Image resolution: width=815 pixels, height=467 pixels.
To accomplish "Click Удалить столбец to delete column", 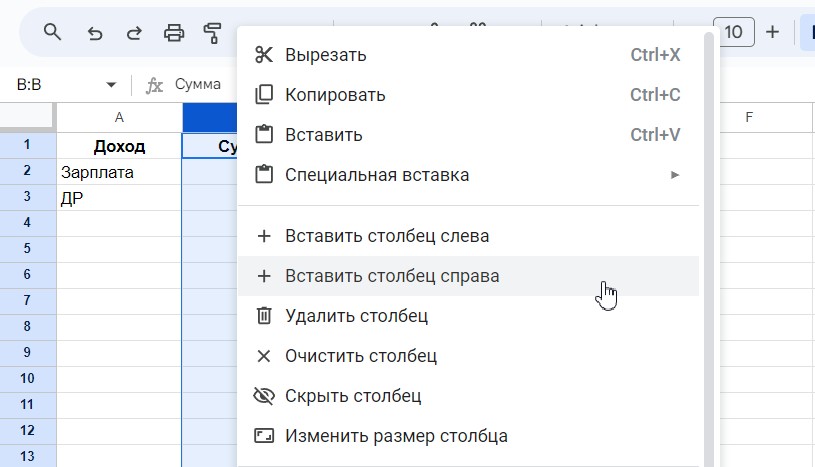I will coord(356,316).
